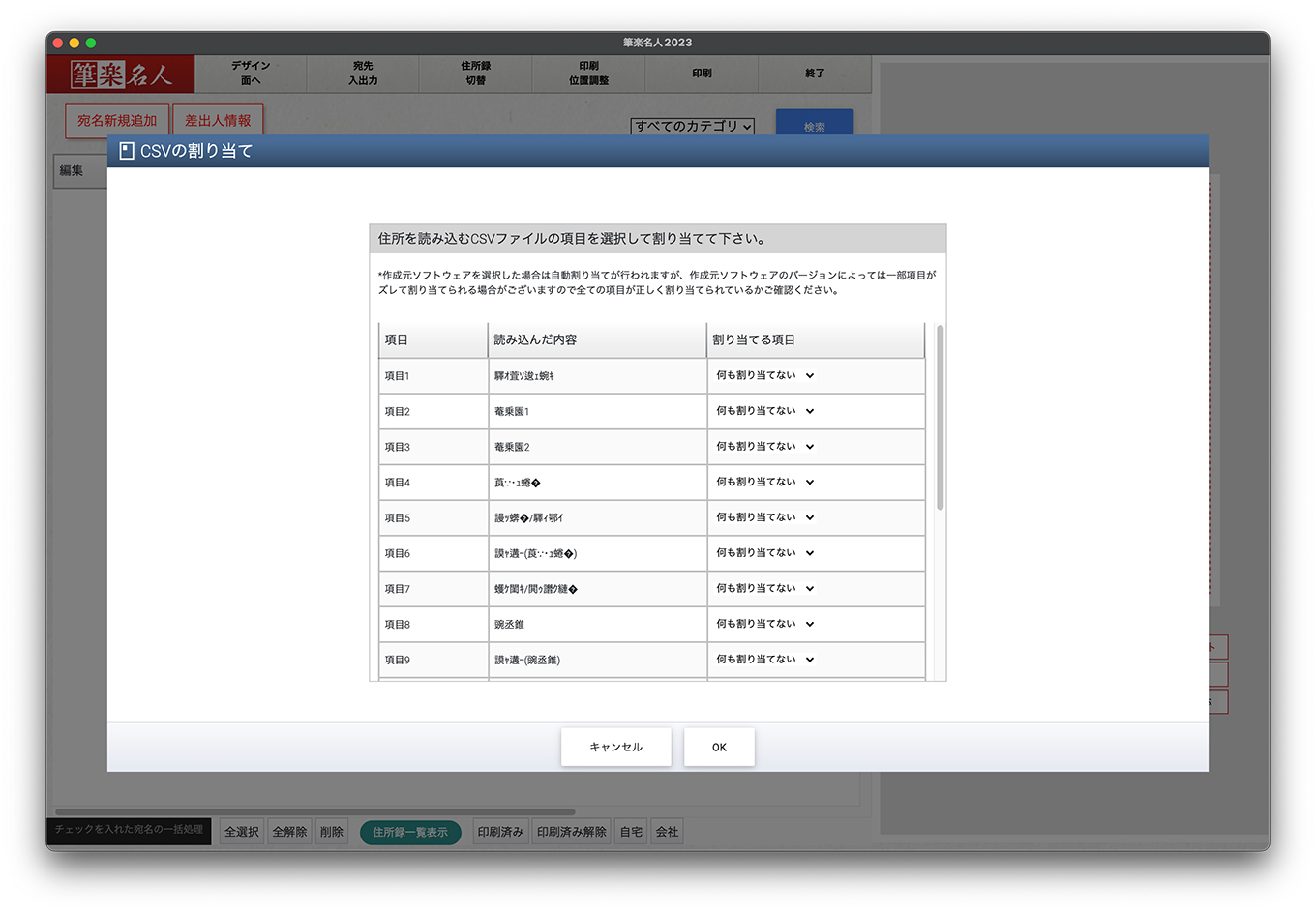Click the 項目 column header
The image size is (1316, 912).
(434, 340)
